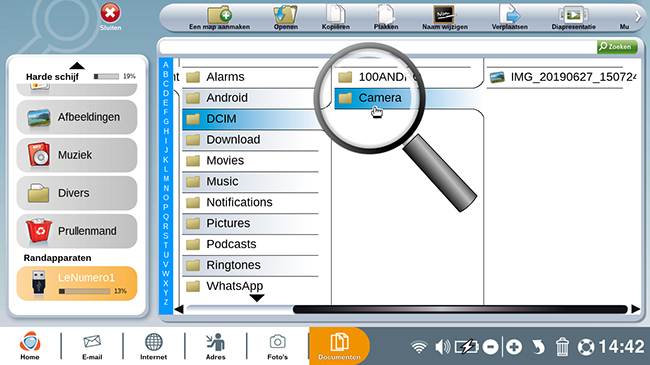Click the back undo arrow icon
The height and width of the screenshot is (365, 650).
point(538,347)
